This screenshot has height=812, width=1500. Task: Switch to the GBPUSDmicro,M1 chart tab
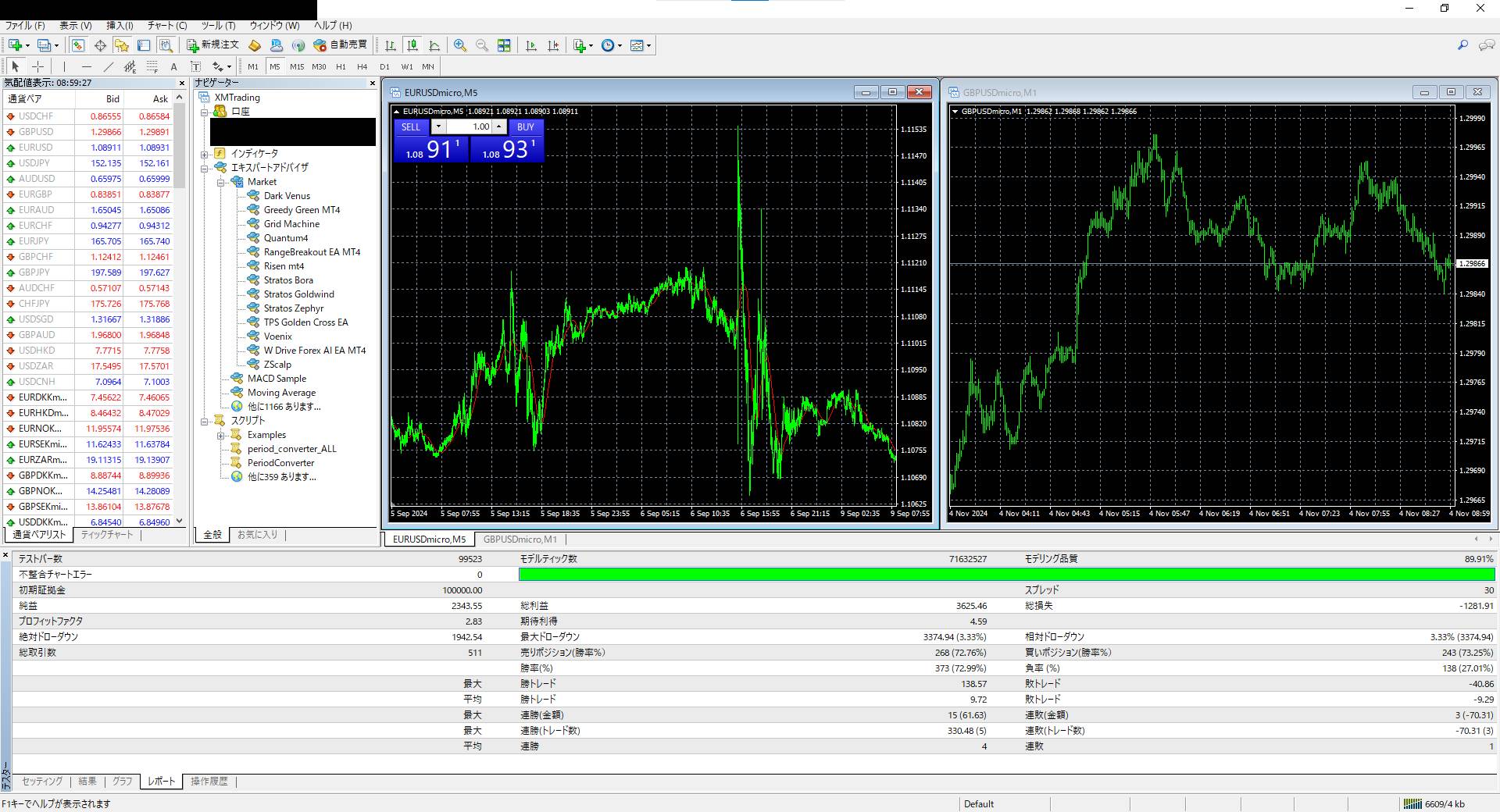(x=520, y=540)
